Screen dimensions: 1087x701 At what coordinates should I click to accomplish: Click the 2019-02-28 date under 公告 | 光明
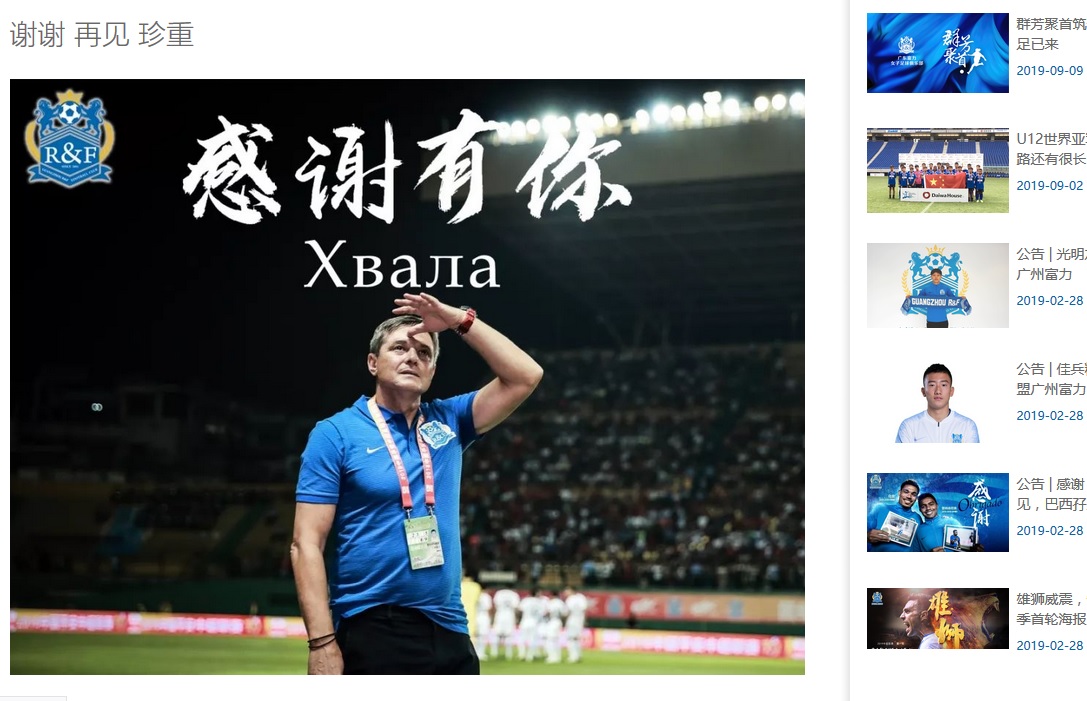[1050, 301]
